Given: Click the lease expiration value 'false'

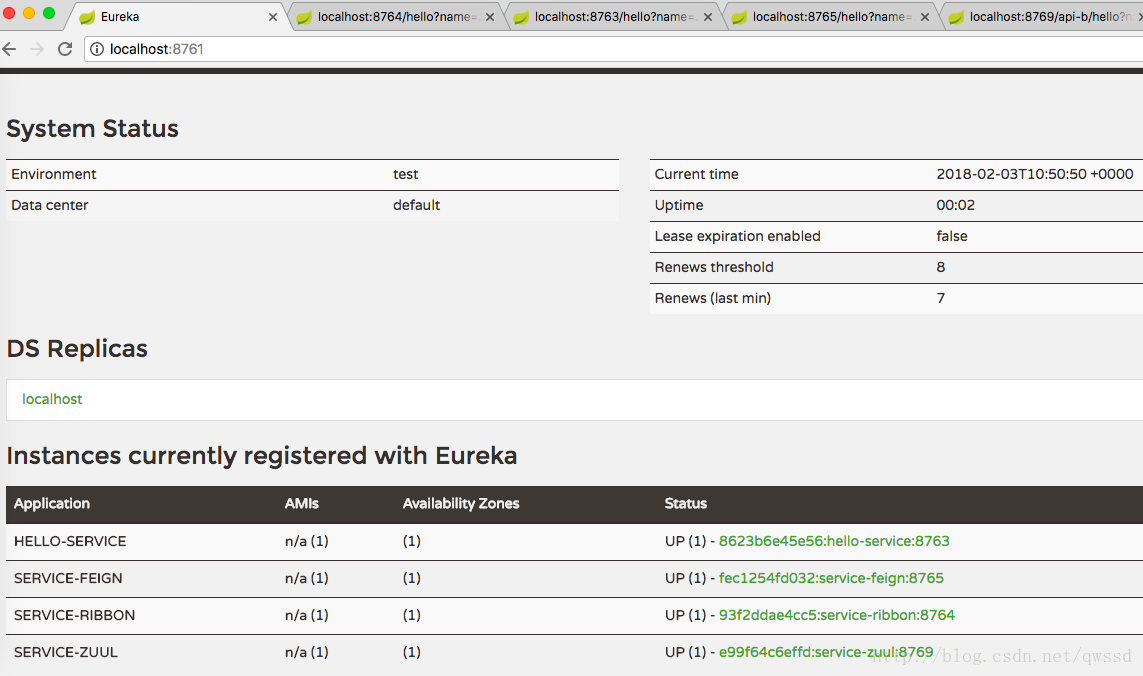Looking at the screenshot, I should [x=951, y=236].
